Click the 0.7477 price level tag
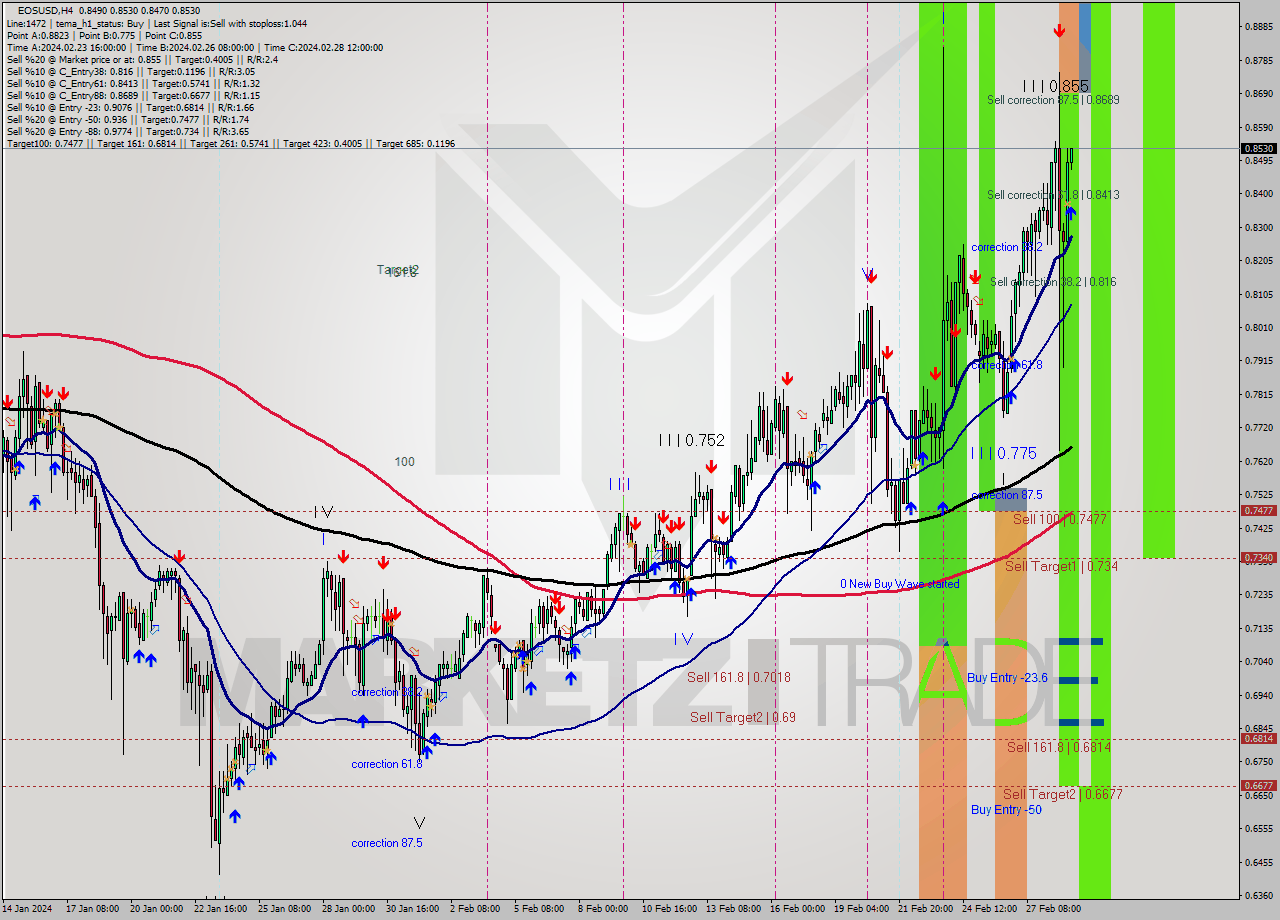The height and width of the screenshot is (920, 1280). 1258,510
